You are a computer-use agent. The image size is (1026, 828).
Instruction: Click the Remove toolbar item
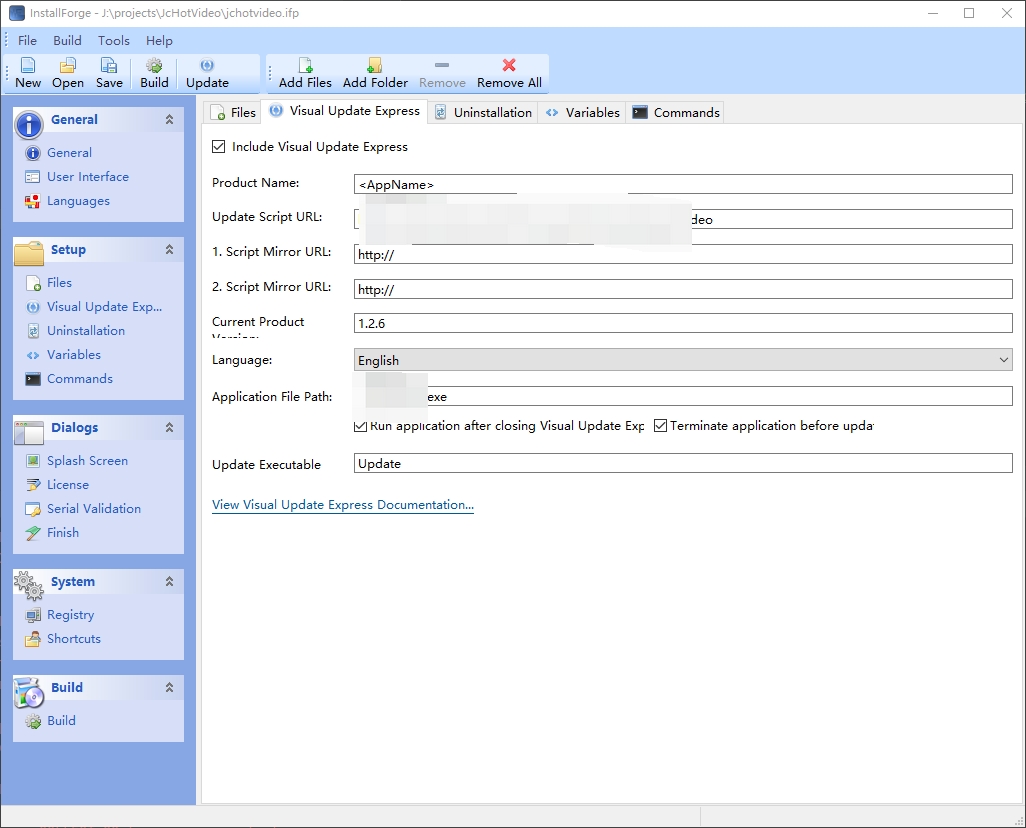[442, 73]
